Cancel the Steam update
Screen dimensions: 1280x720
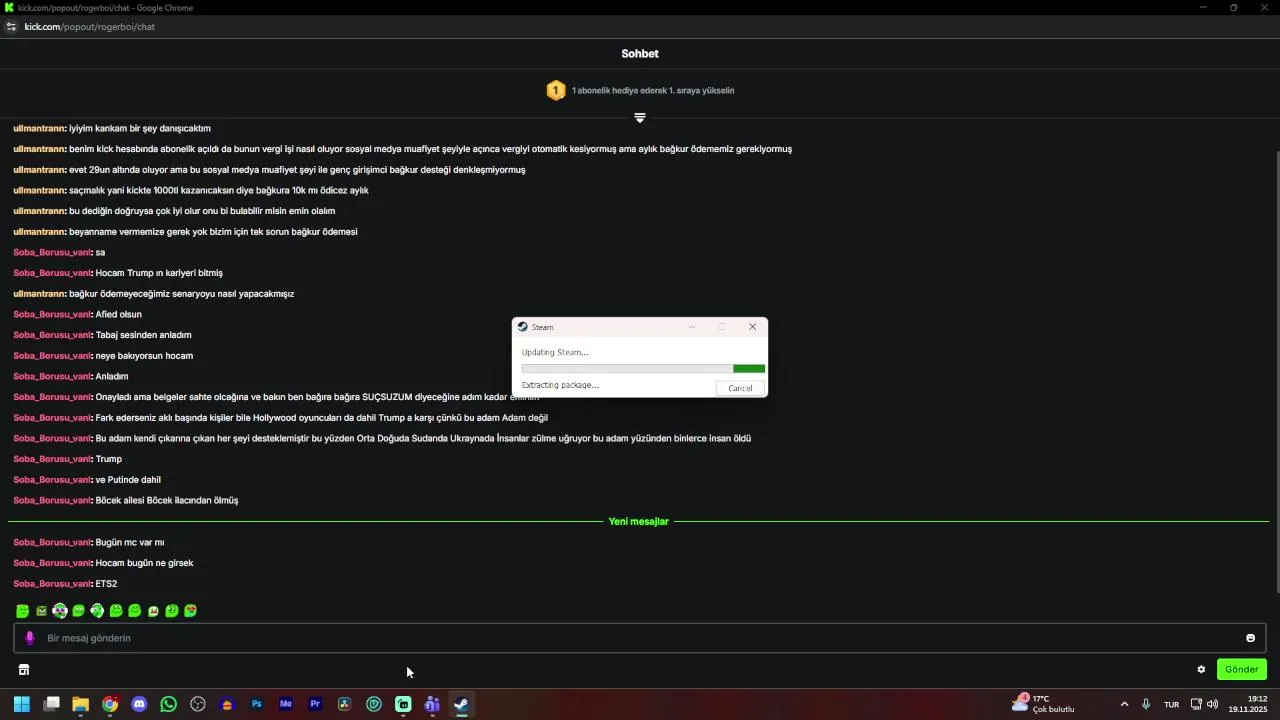[x=740, y=388]
